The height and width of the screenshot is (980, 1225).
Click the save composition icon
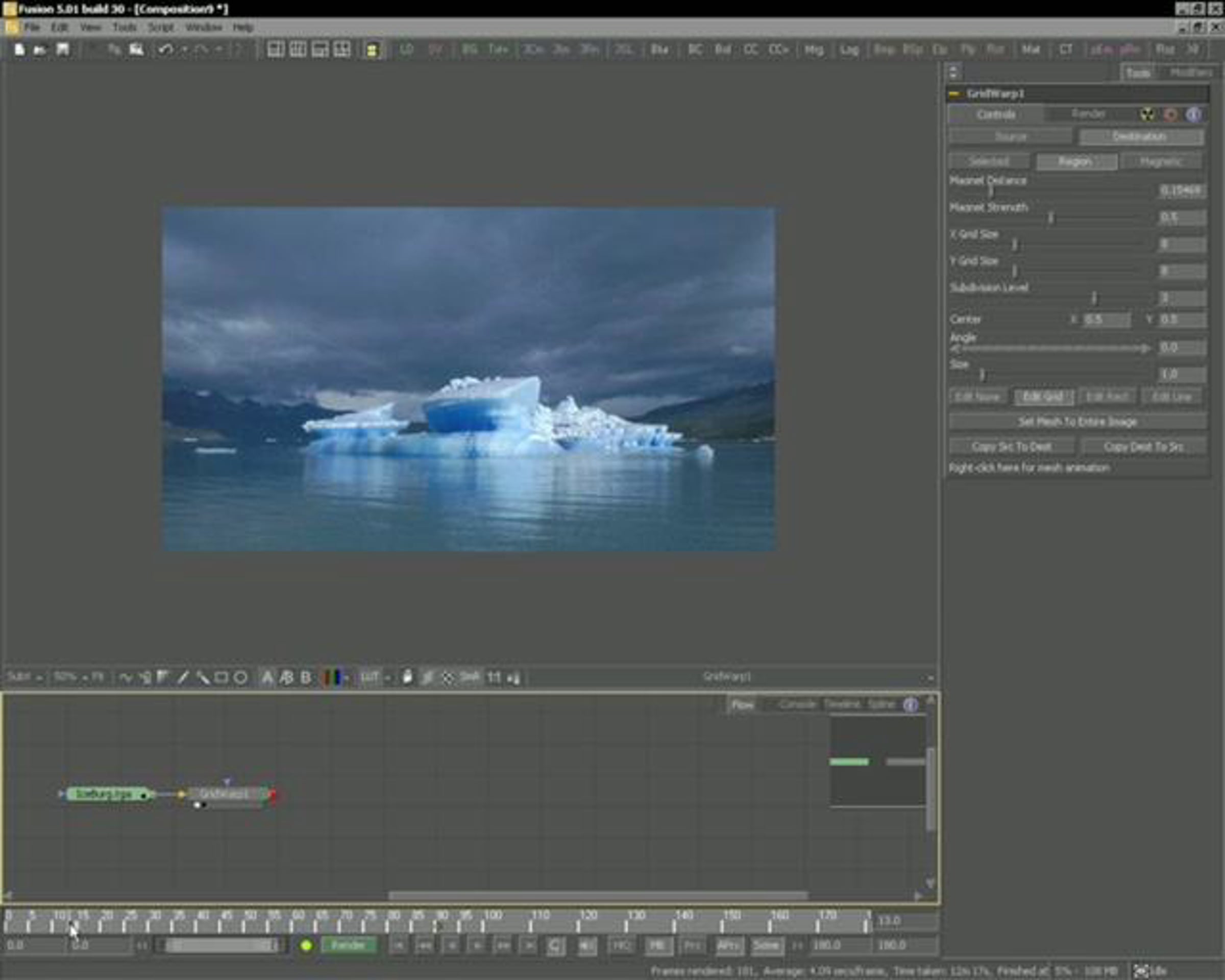62,50
